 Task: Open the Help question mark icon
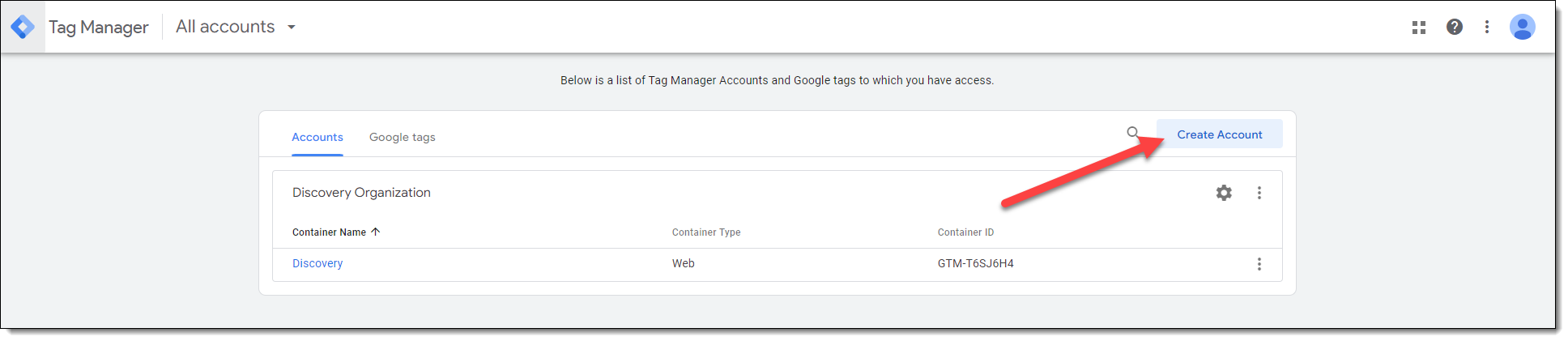(x=1455, y=27)
